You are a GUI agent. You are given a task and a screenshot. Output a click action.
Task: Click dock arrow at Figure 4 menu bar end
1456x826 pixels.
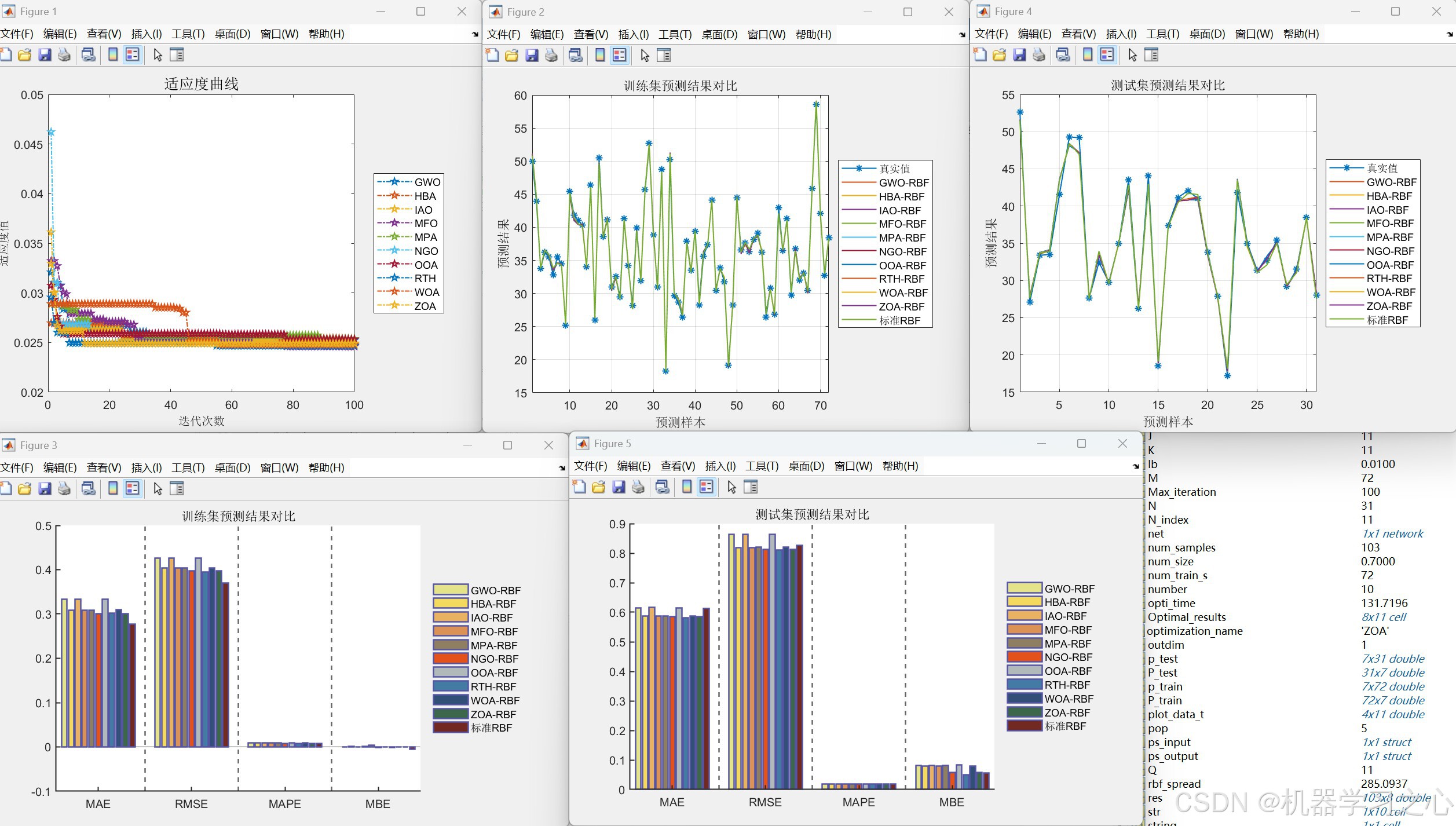click(x=1450, y=34)
